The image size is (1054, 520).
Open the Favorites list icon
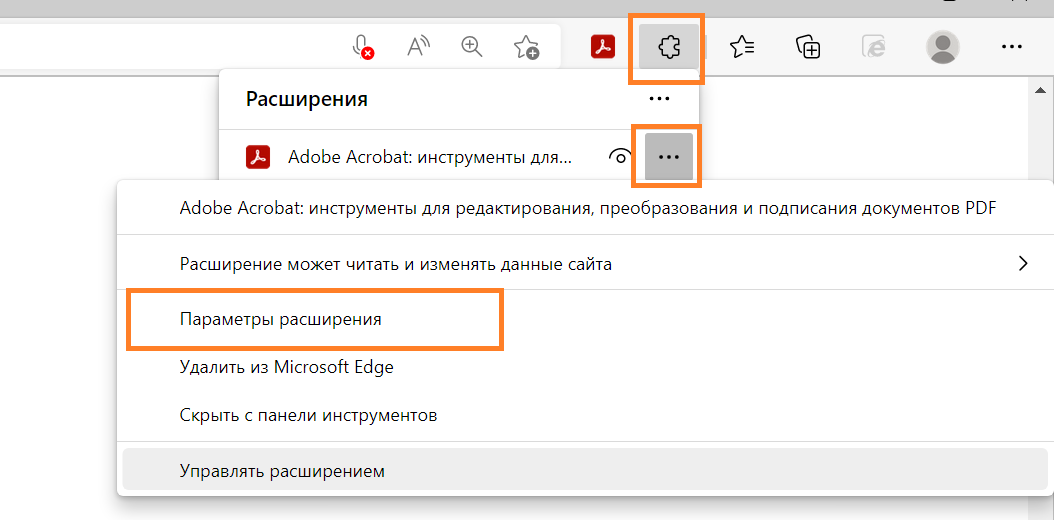(x=742, y=47)
